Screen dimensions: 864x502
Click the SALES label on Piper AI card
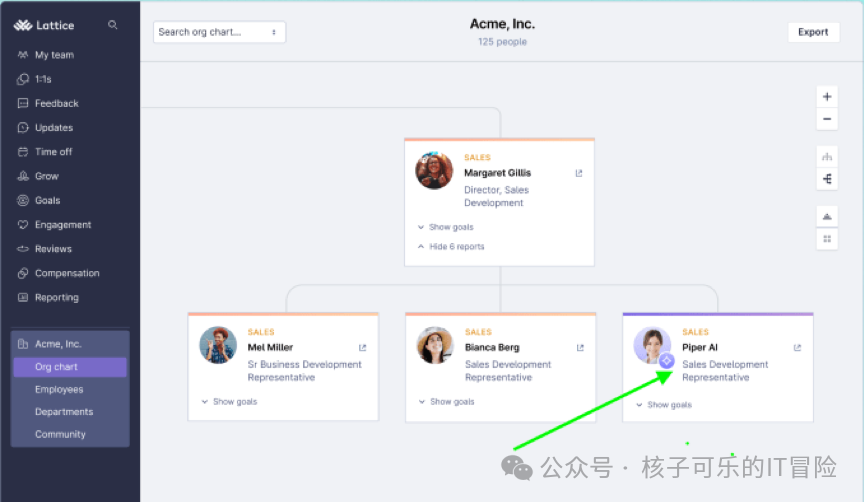695,332
